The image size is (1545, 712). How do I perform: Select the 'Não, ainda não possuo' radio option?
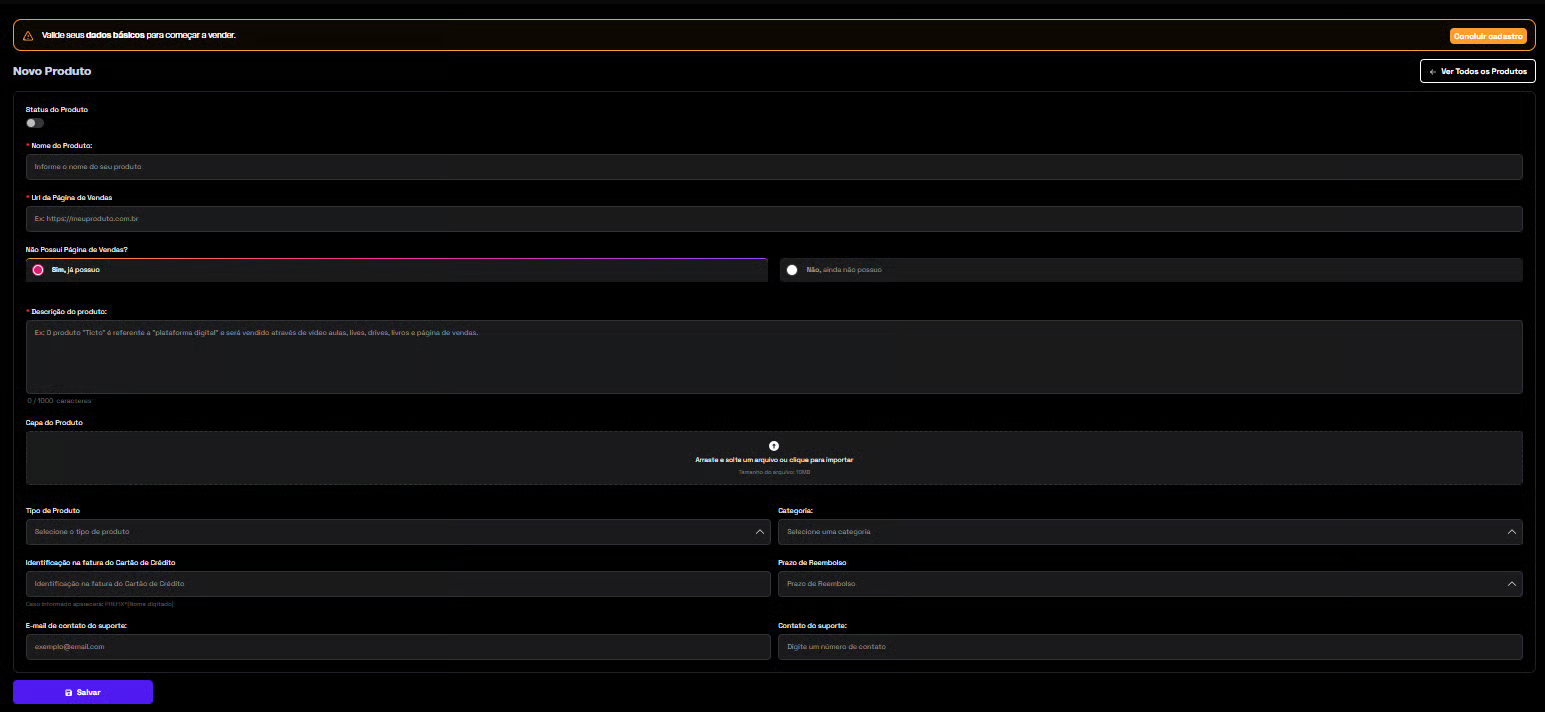coord(792,270)
